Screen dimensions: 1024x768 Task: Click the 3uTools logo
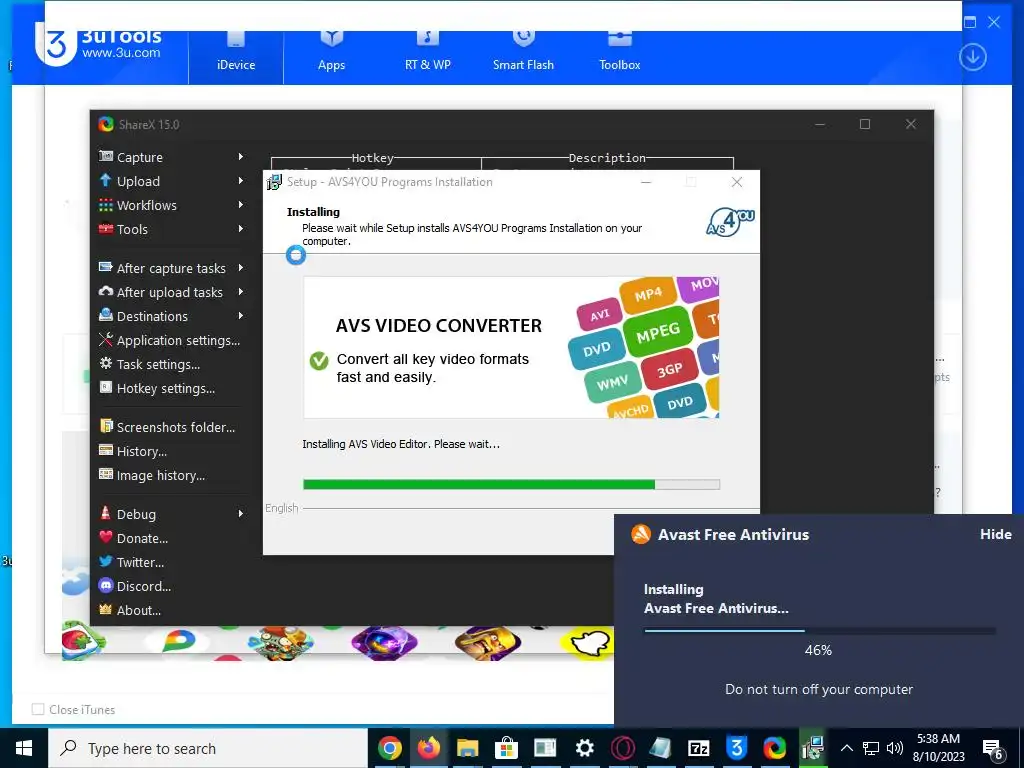[56, 46]
